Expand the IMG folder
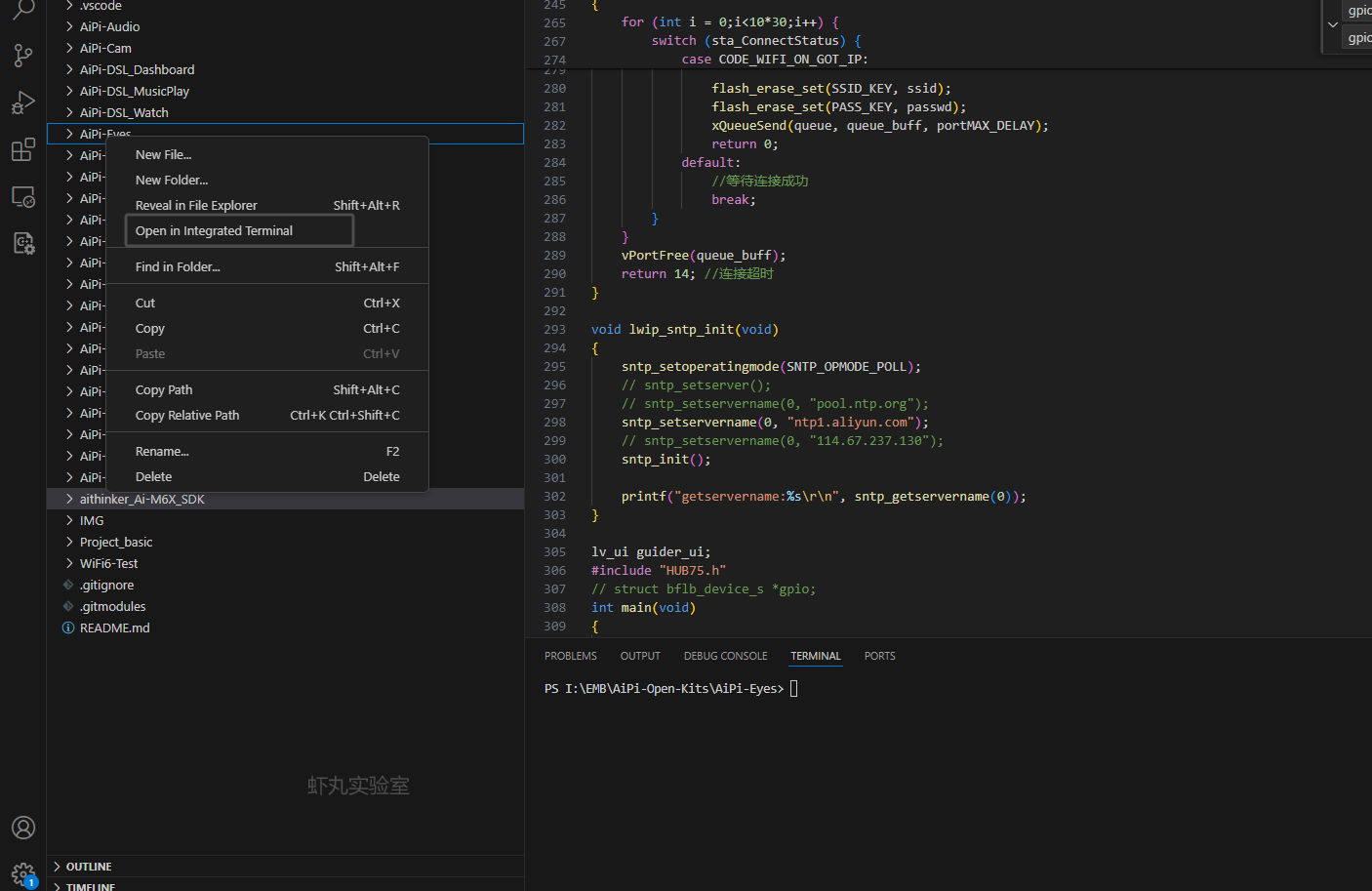Viewport: 1372px width, 891px height. [69, 520]
